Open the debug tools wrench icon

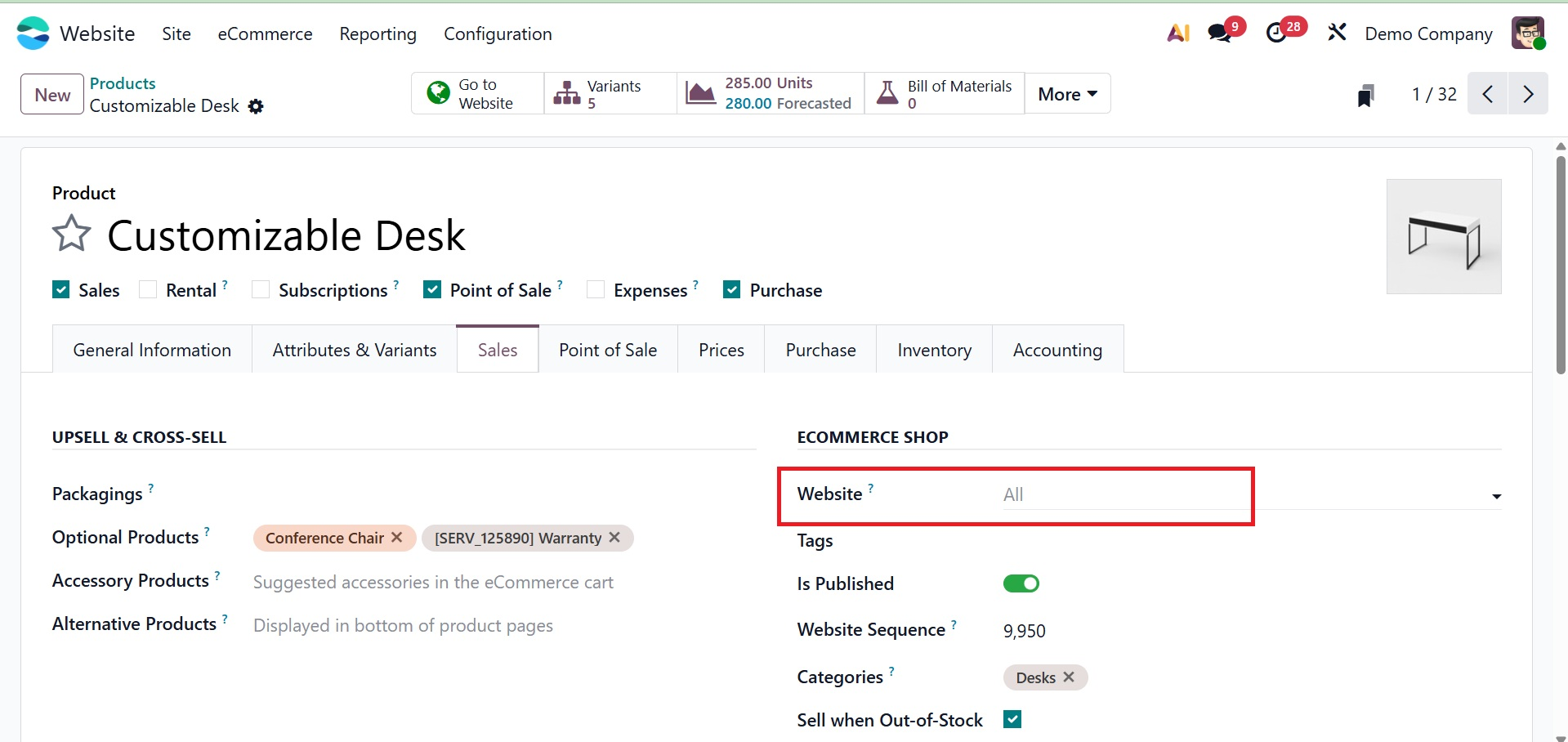coord(1337,33)
